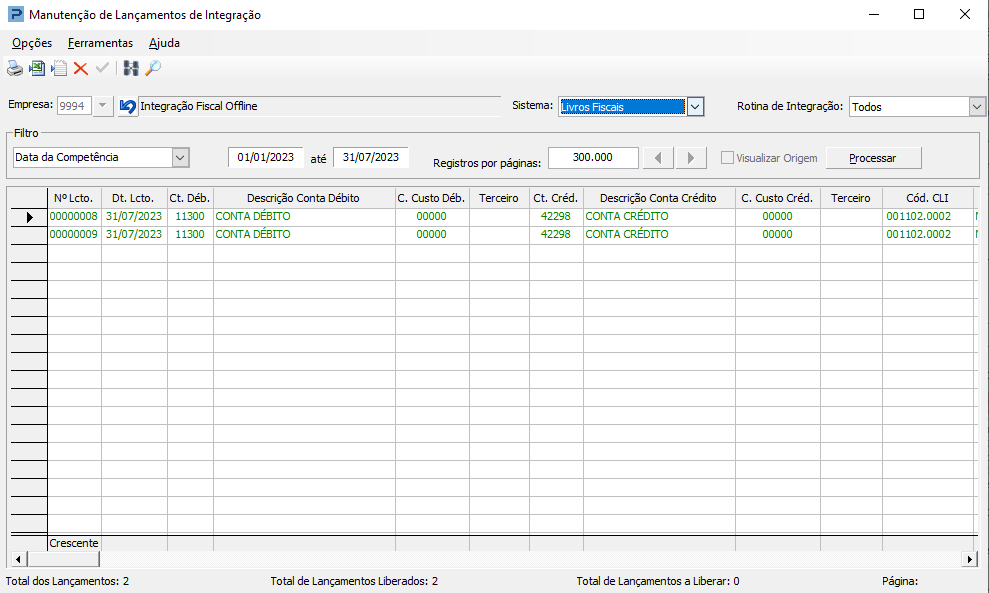This screenshot has width=989, height=593.
Task: Click the start date field 01/01/2023
Action: coord(266,157)
